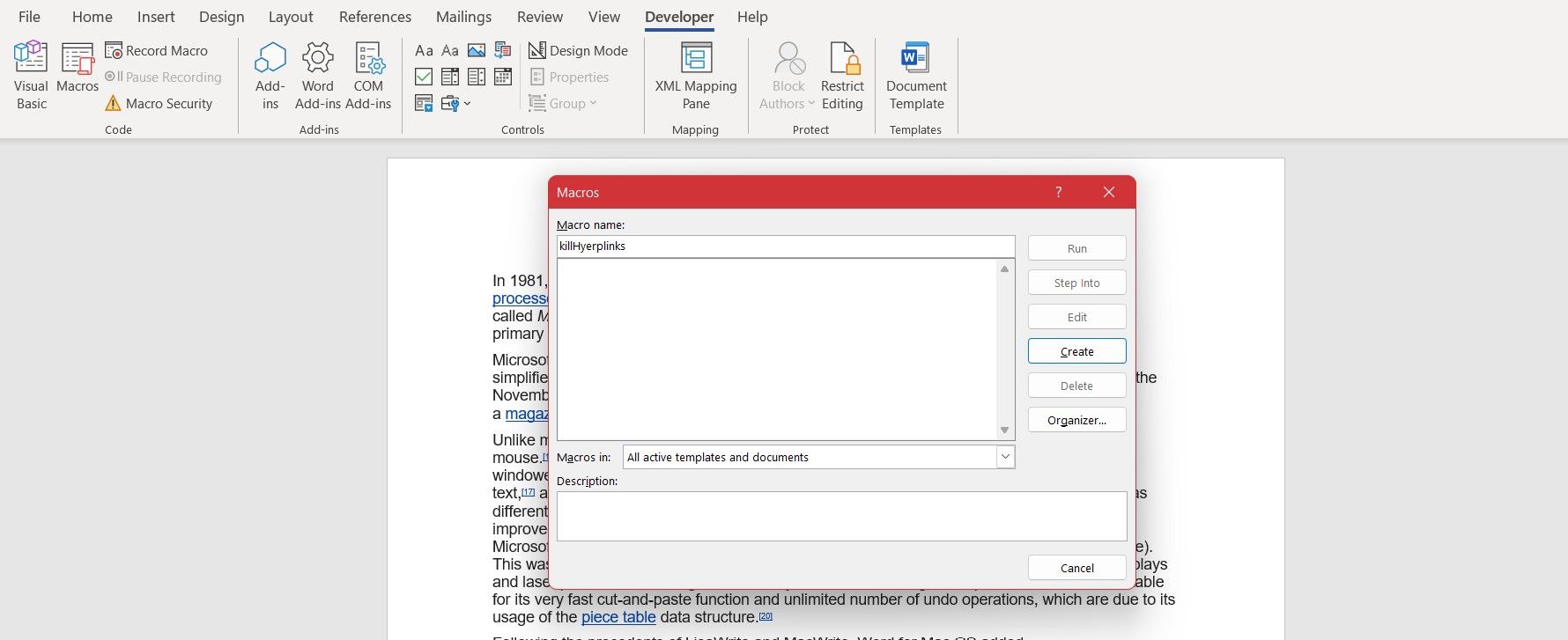Open COM Add-ins
1568x640 pixels.
pos(368,77)
